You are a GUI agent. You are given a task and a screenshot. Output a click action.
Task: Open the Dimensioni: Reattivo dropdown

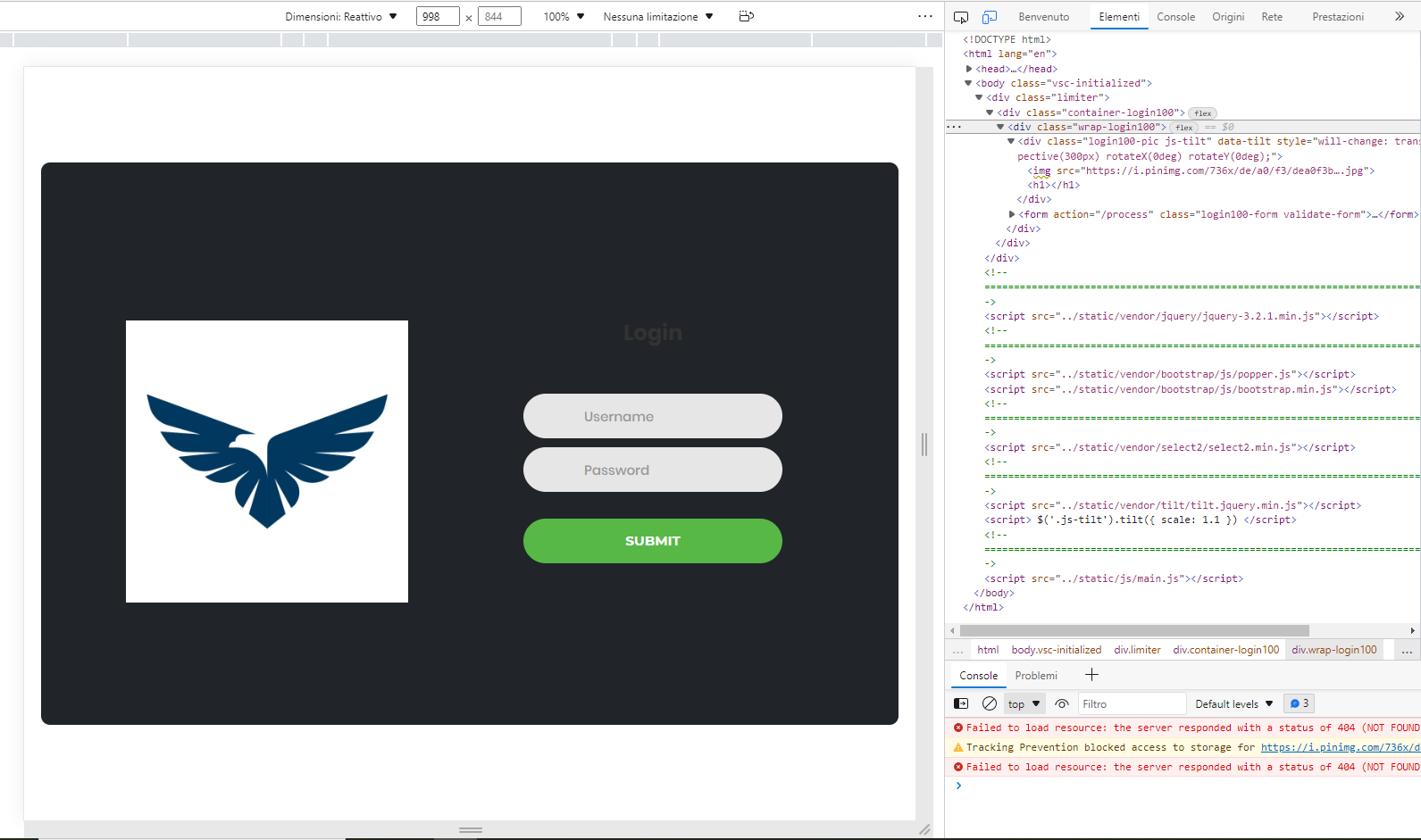click(x=341, y=17)
